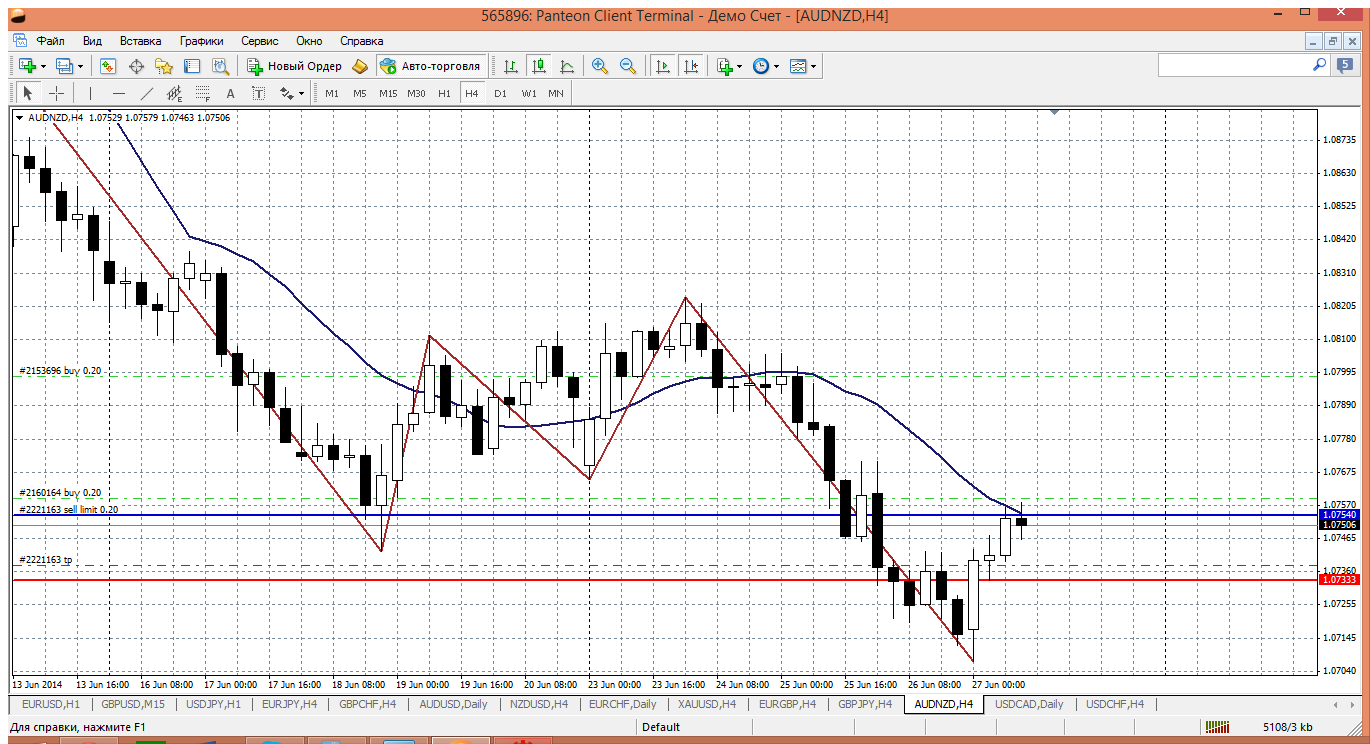Select the blue 1.07540 sell limit price label
Image resolution: width=1370 pixels, height=744 pixels.
click(1339, 514)
